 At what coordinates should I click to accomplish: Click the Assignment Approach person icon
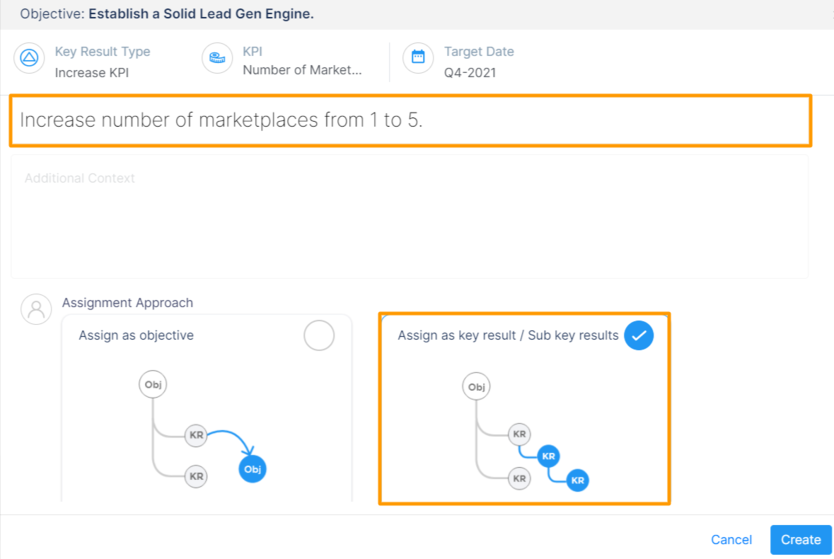pos(37,309)
